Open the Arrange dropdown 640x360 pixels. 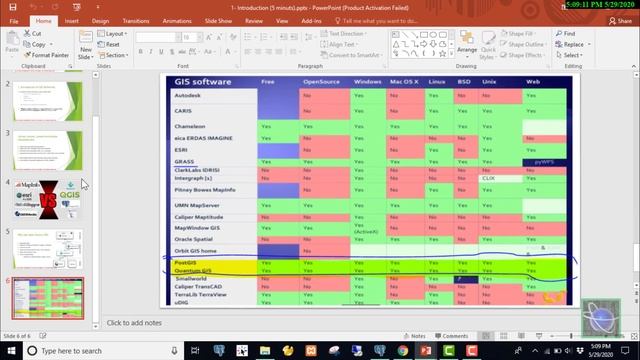[467, 44]
